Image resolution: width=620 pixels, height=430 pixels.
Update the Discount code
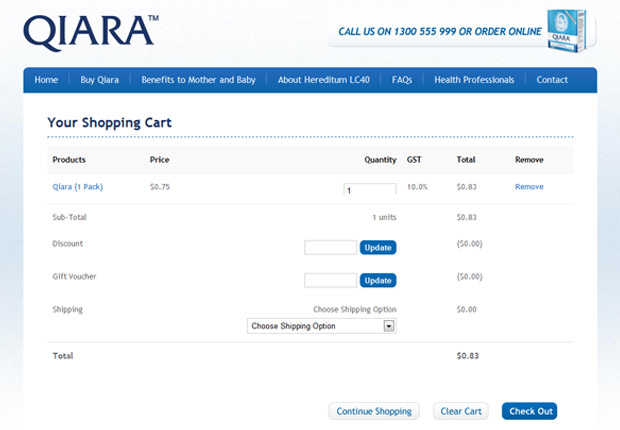coord(378,248)
